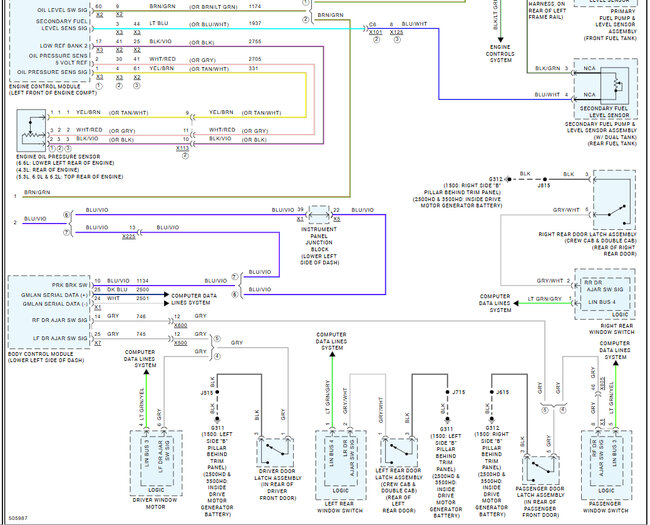This screenshot has width=650, height=525.
Task: Click circuit number 746
Action: click(x=141, y=316)
